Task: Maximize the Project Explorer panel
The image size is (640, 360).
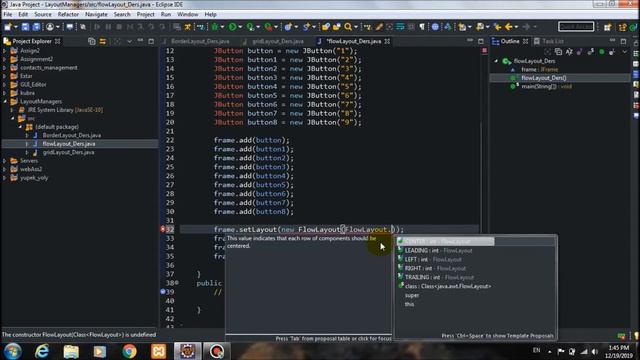Action: pos(151,41)
